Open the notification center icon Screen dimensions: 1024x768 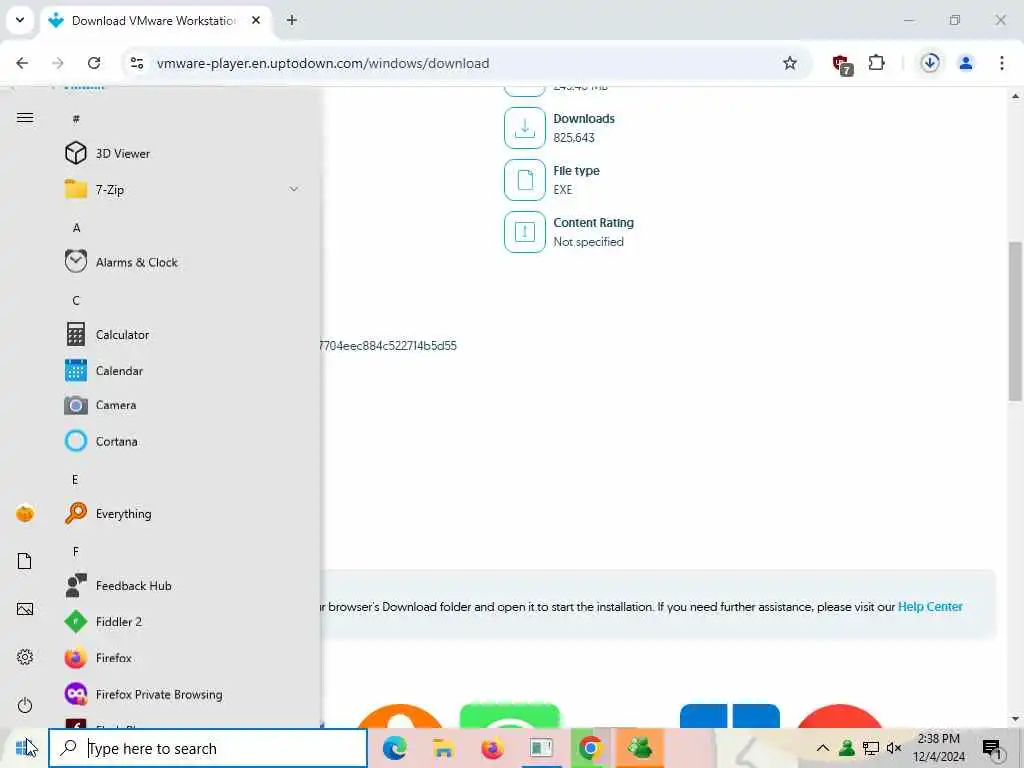[x=991, y=748]
